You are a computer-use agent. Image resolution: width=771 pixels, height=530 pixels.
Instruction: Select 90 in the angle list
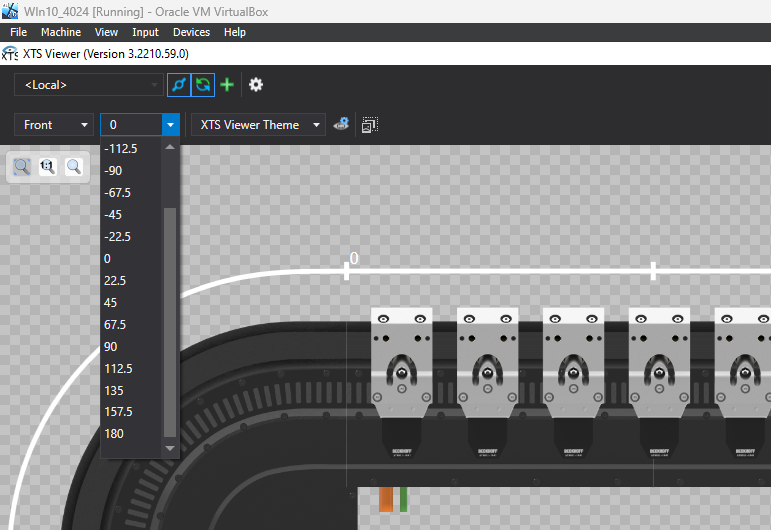(x=131, y=347)
